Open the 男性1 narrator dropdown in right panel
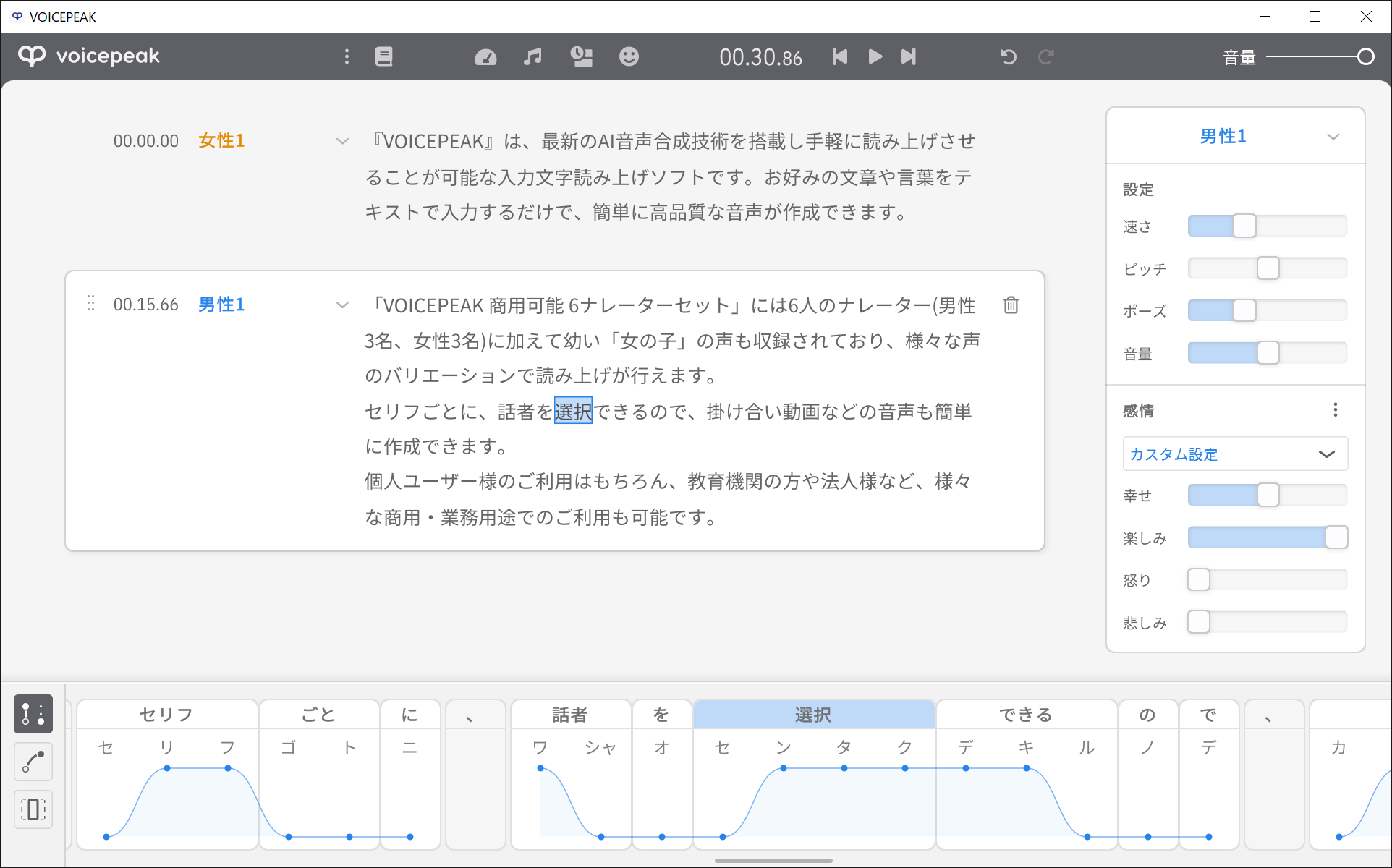The width and height of the screenshot is (1392, 868). click(1333, 136)
